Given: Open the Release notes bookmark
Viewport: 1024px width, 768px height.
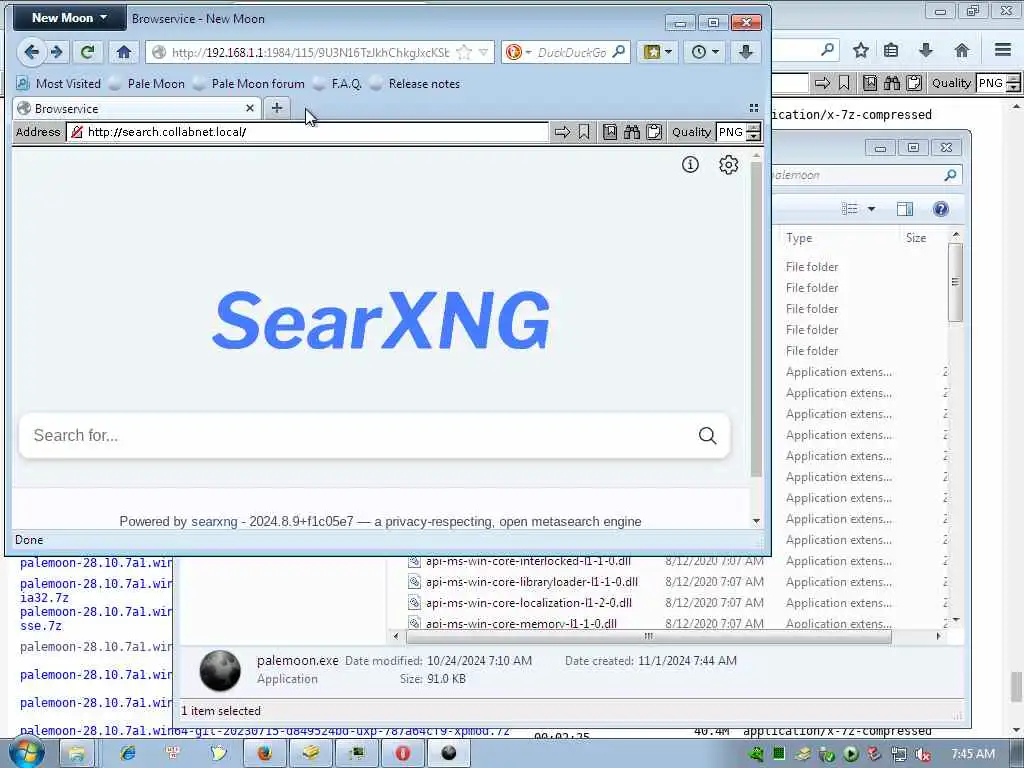Looking at the screenshot, I should [x=415, y=84].
